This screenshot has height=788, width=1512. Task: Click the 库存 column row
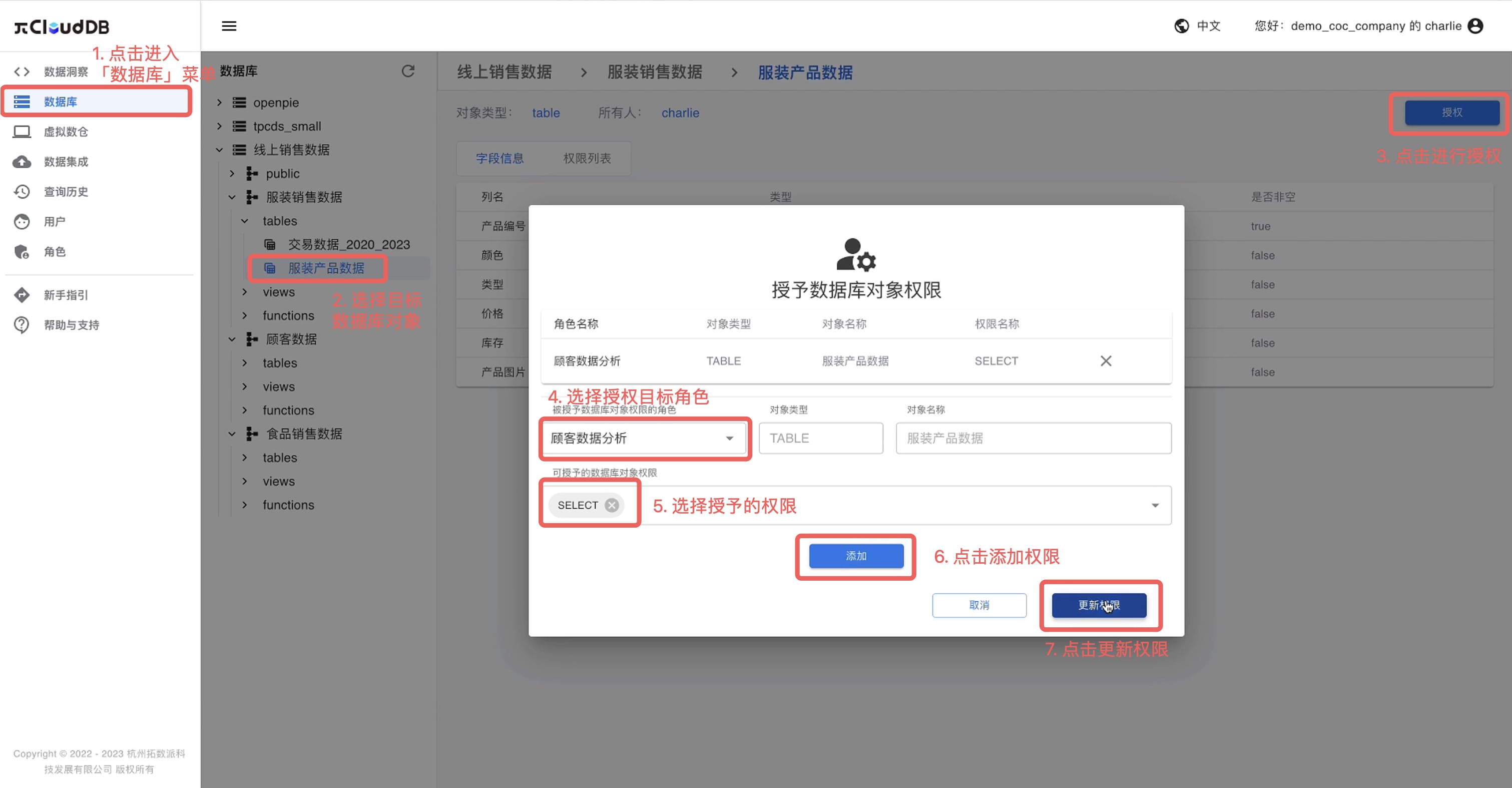(492, 343)
